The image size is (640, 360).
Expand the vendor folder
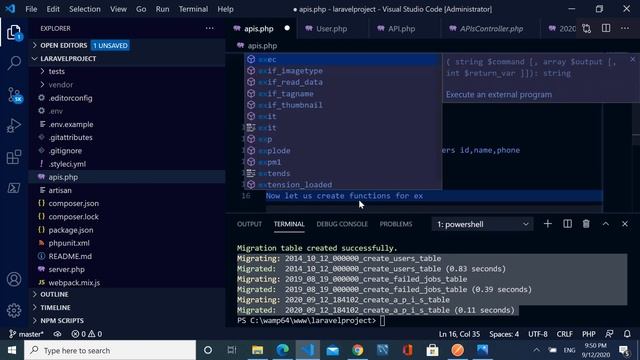click(127, 84)
